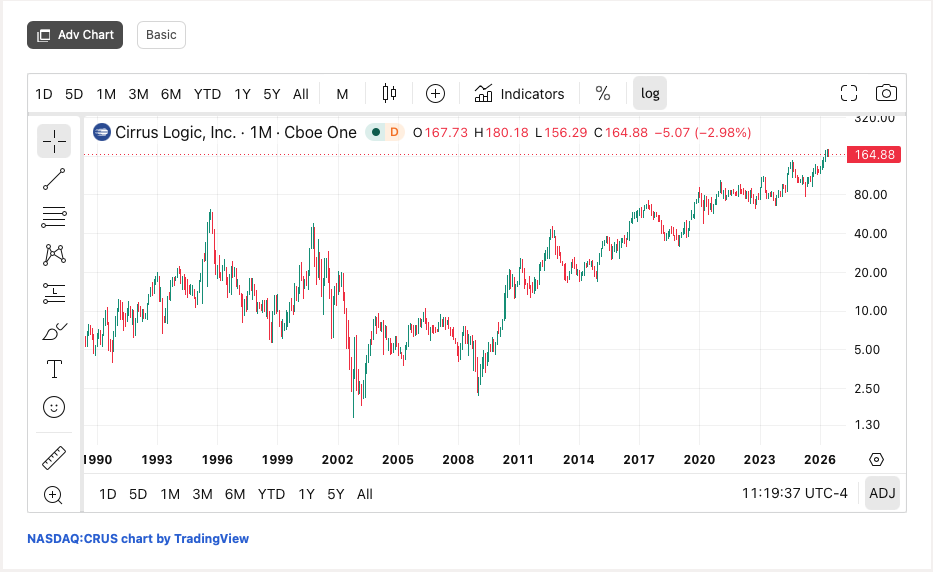Select 1M range in top toolbar
The height and width of the screenshot is (572, 933).
coord(106,94)
